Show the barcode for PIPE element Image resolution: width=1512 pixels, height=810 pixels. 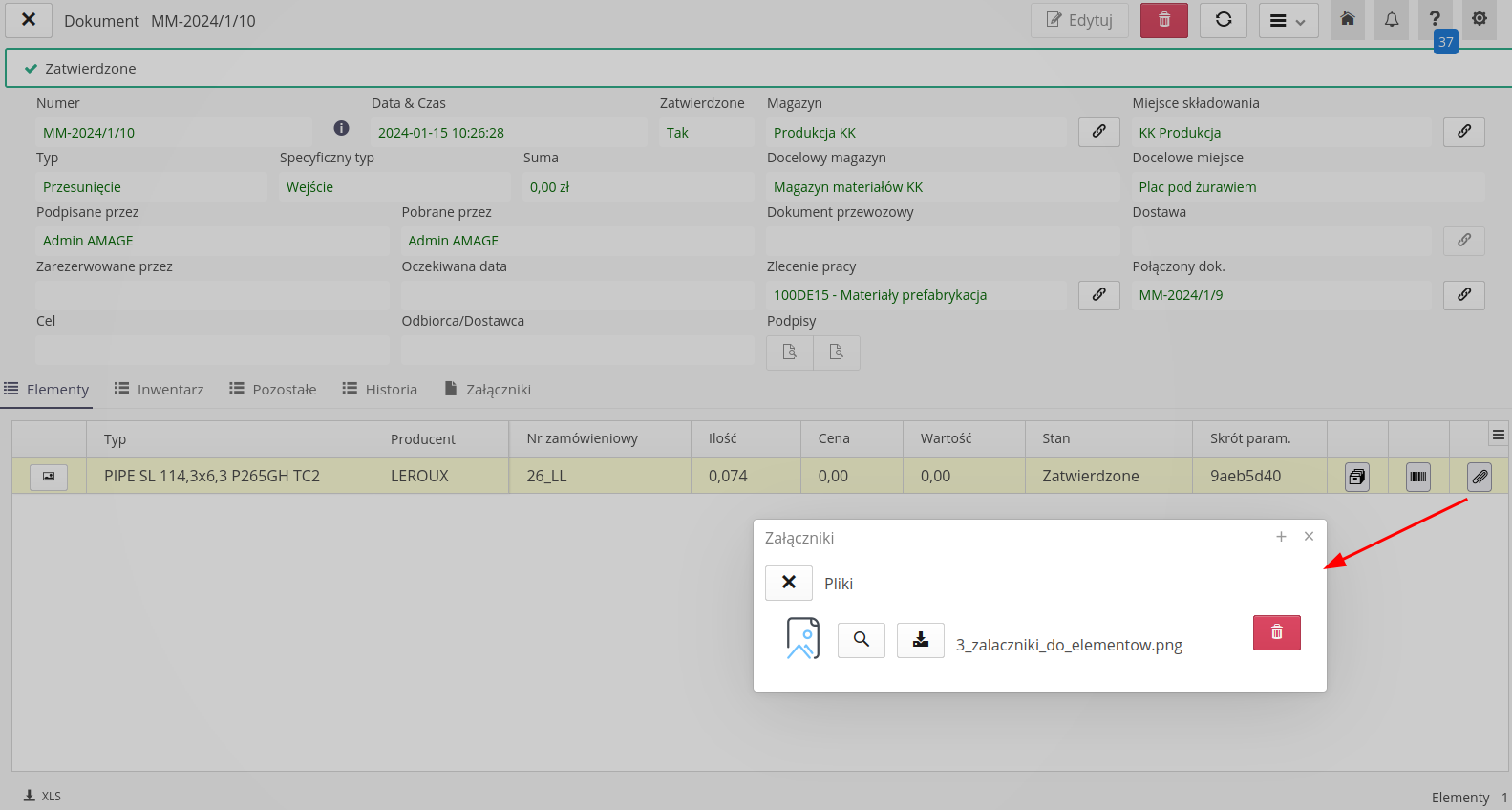coord(1417,476)
